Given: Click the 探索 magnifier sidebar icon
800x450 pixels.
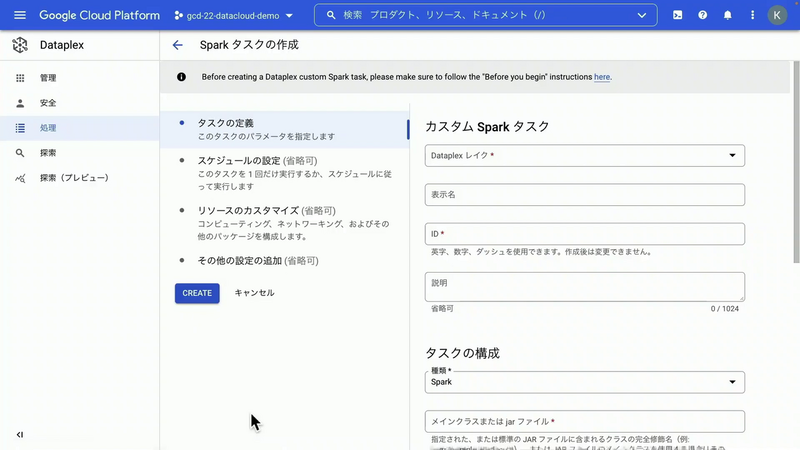Looking at the screenshot, I should point(20,153).
